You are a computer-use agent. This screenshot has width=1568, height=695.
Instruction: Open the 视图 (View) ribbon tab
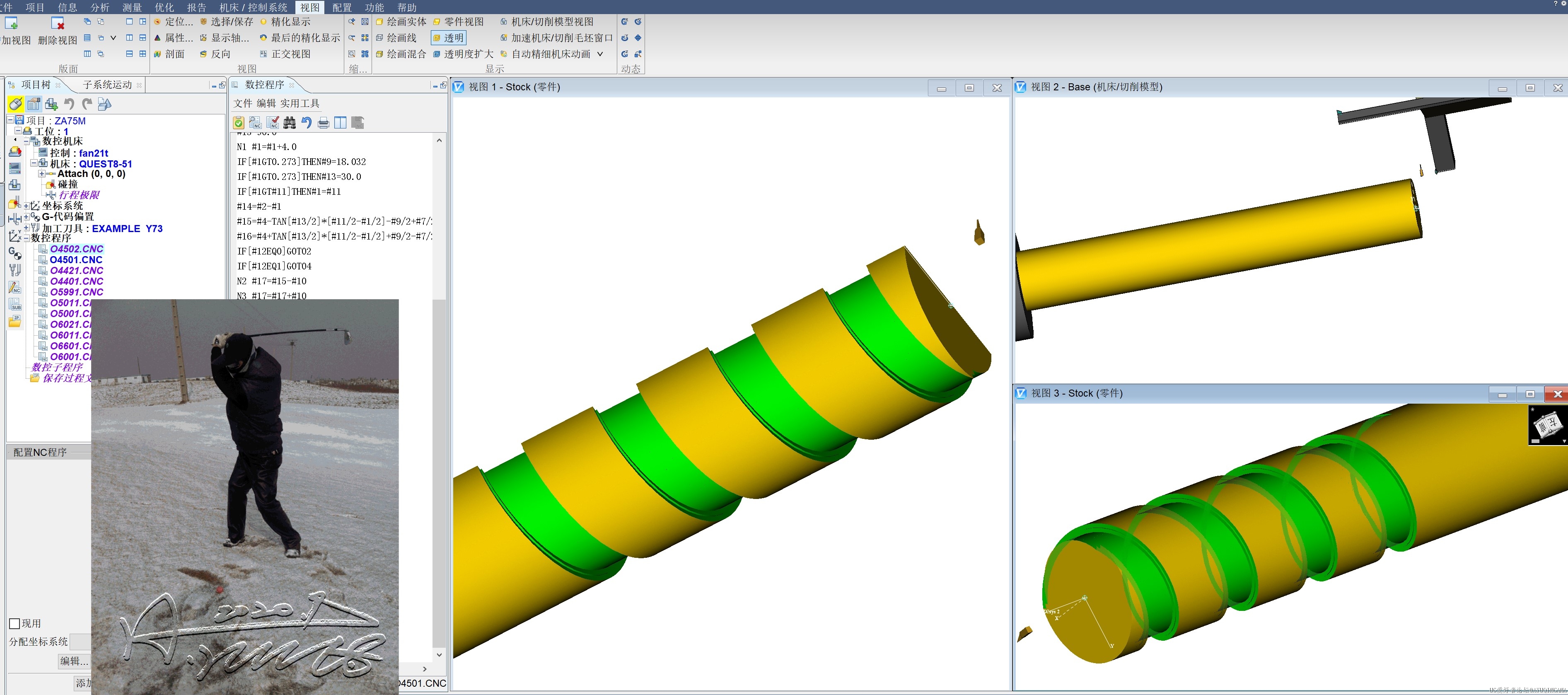(x=310, y=7)
